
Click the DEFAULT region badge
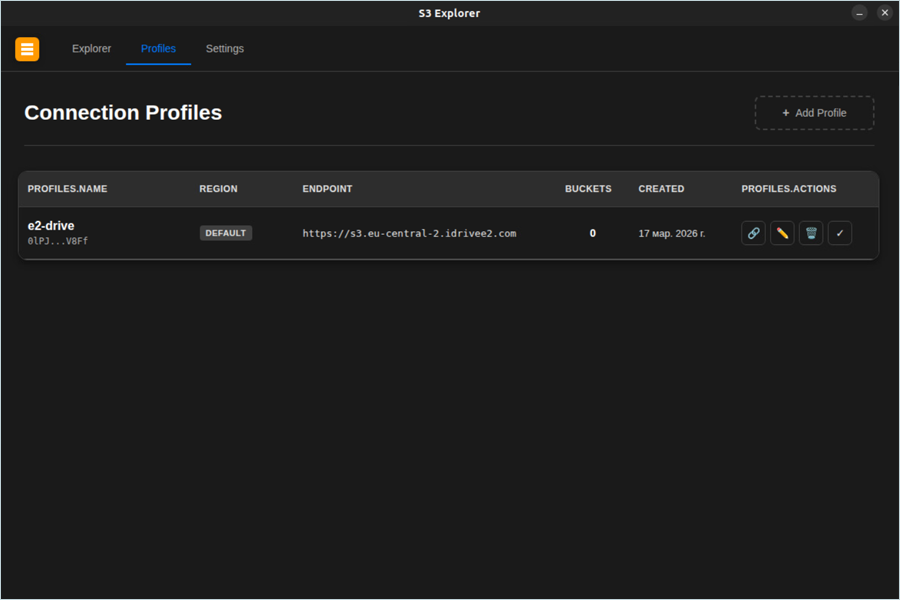226,233
